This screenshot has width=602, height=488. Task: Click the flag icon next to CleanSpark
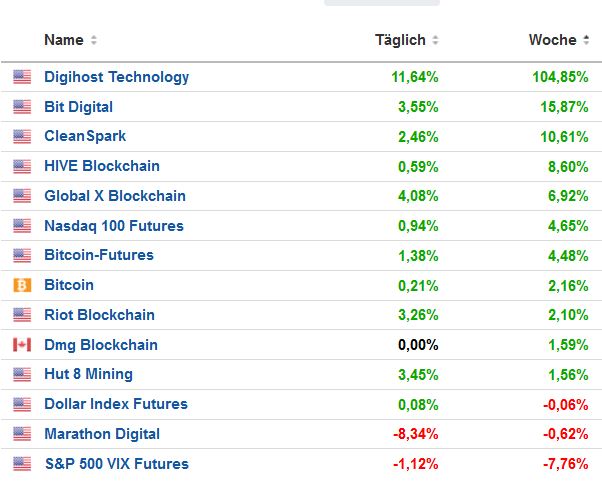(22, 136)
